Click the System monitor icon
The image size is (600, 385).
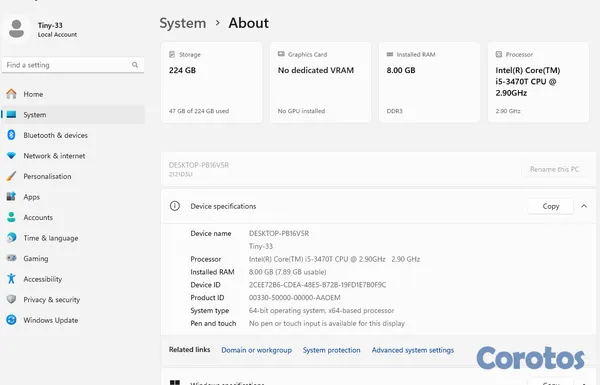point(11,114)
